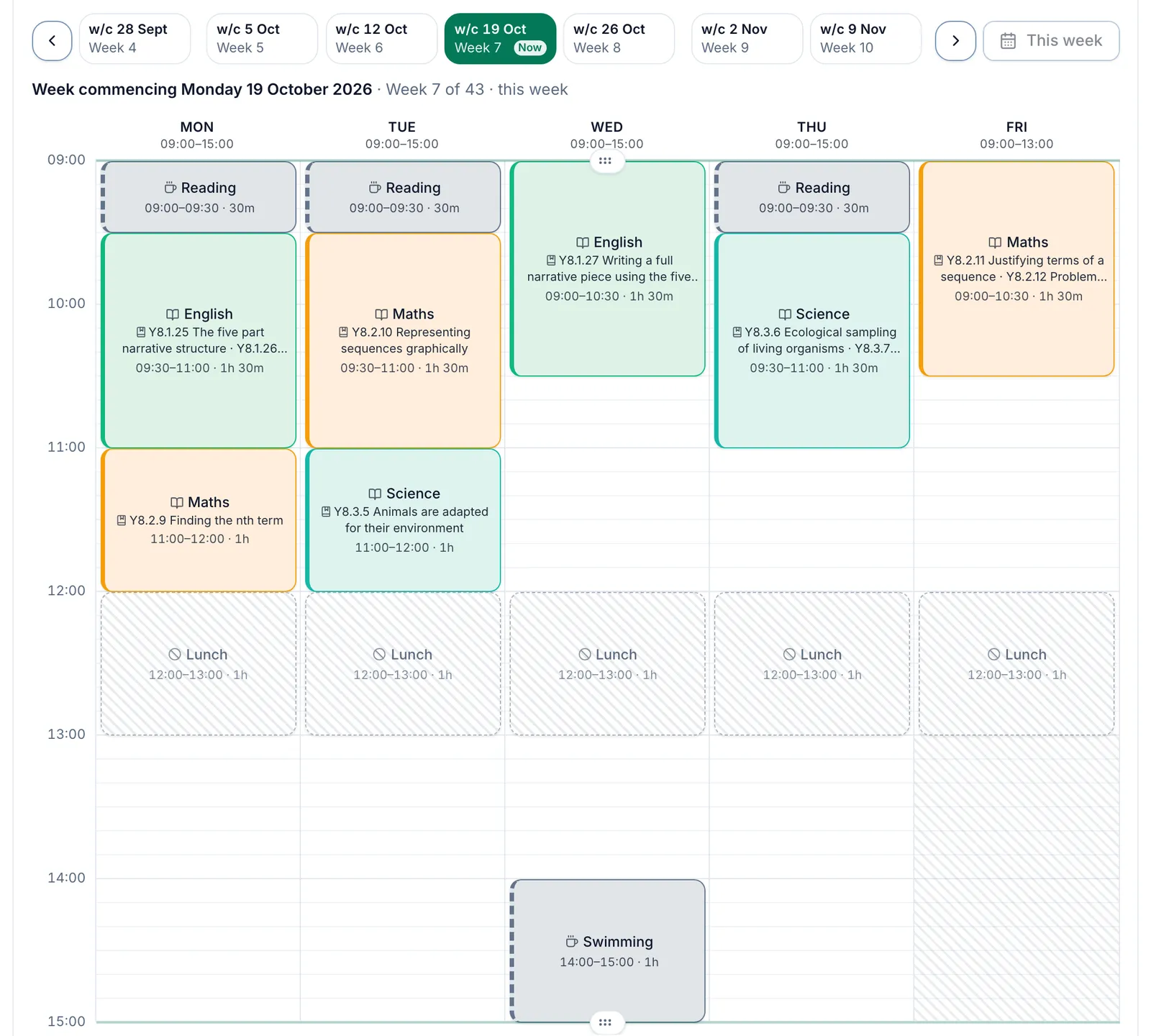Click the note icon beside Y8.1.27
This screenshot has height=1036, width=1151.
coord(551,260)
